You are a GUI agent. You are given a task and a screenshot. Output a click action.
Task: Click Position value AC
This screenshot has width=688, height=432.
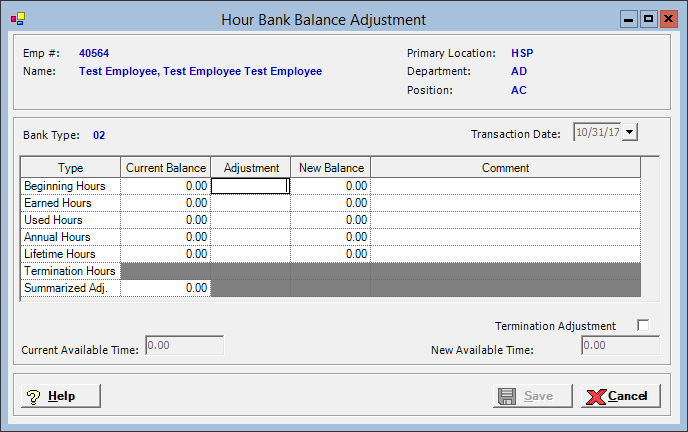519,90
